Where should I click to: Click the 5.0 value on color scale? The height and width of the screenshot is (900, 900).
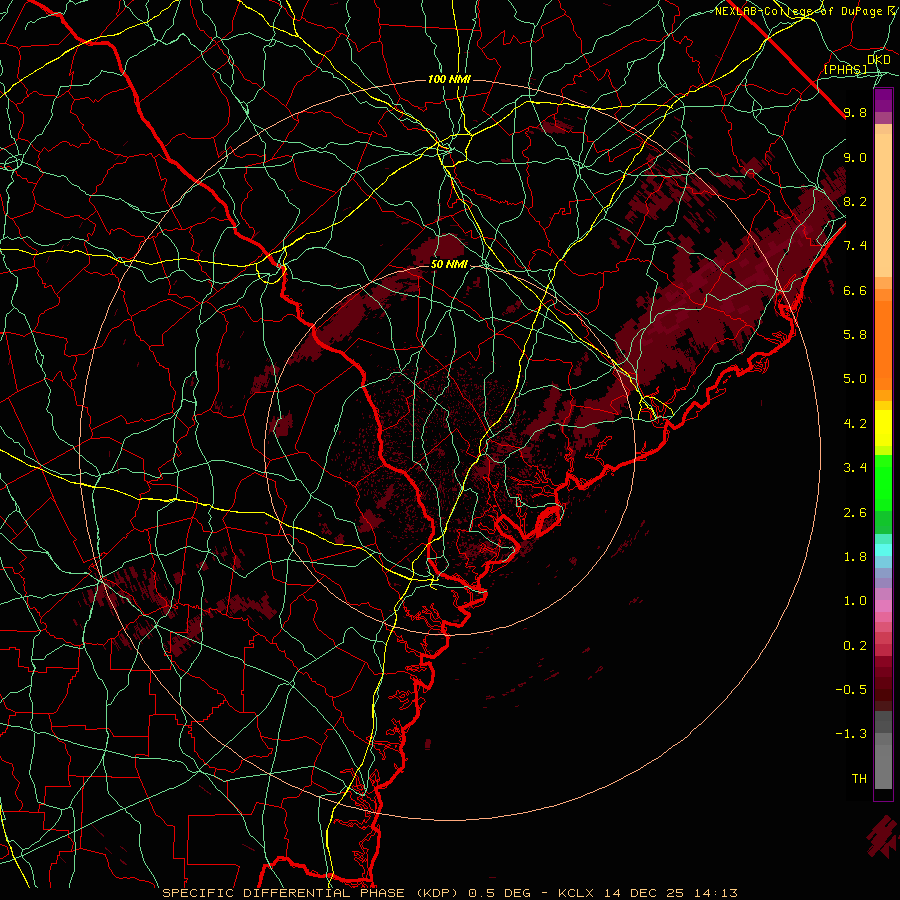pos(855,379)
